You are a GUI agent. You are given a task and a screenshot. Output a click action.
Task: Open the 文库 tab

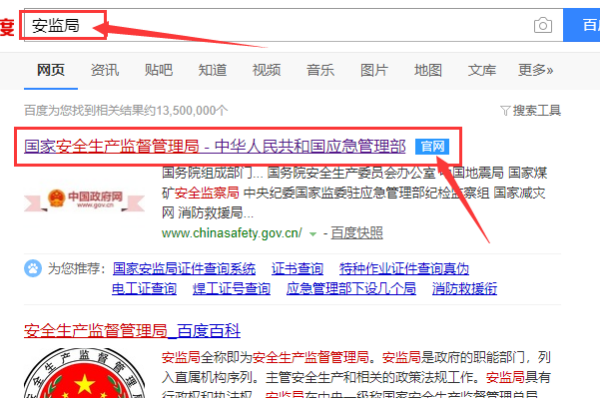click(x=482, y=70)
